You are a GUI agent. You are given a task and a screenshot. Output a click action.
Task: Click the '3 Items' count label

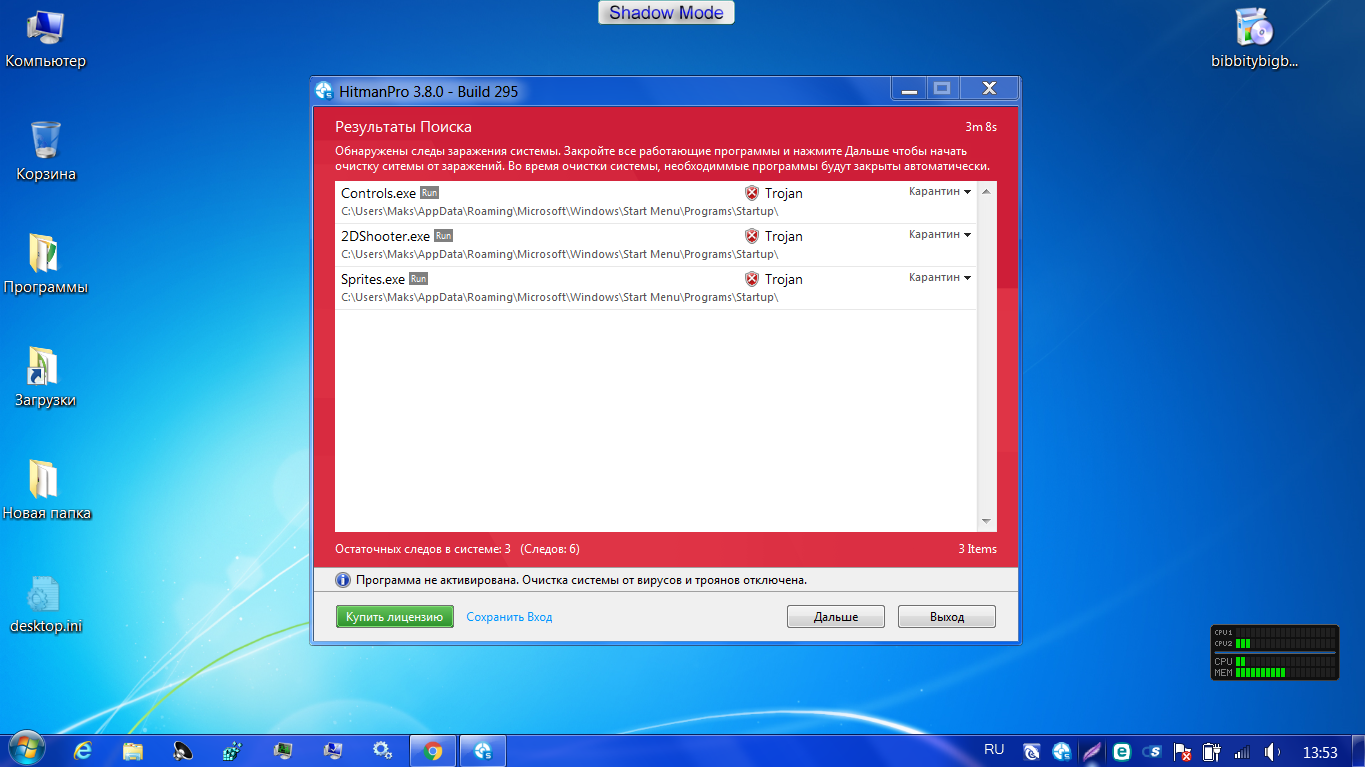pos(977,549)
